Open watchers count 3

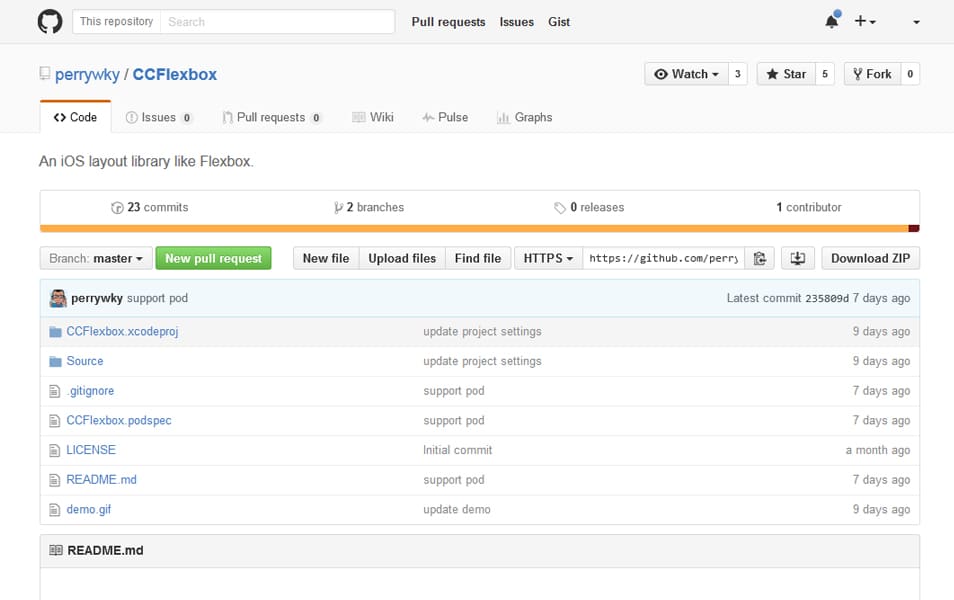coord(737,74)
